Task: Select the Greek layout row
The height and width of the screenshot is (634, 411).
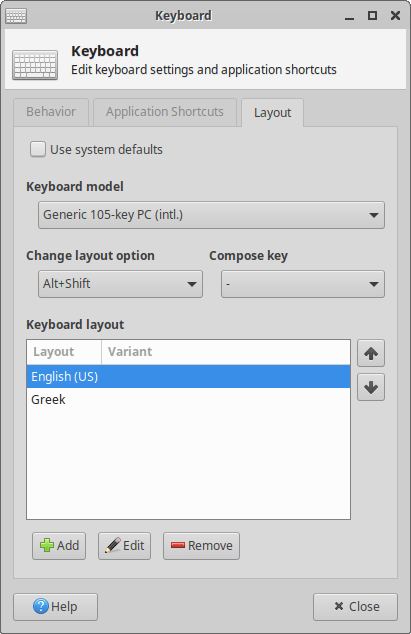Action: [x=189, y=399]
